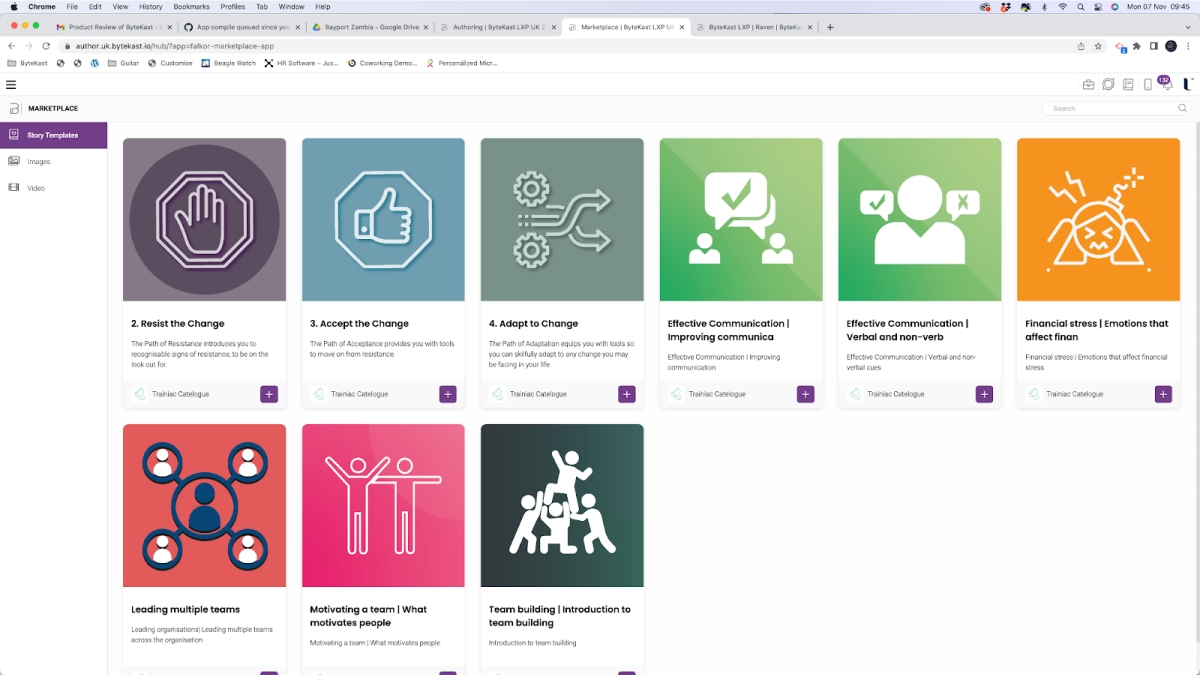
Task: Click the title 2. Resist the Change
Action: point(178,324)
